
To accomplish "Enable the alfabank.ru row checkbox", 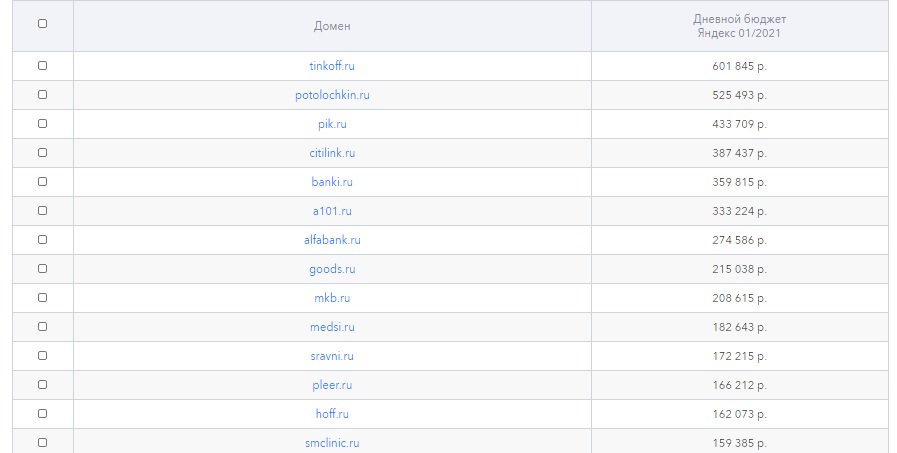I will (x=42, y=239).
